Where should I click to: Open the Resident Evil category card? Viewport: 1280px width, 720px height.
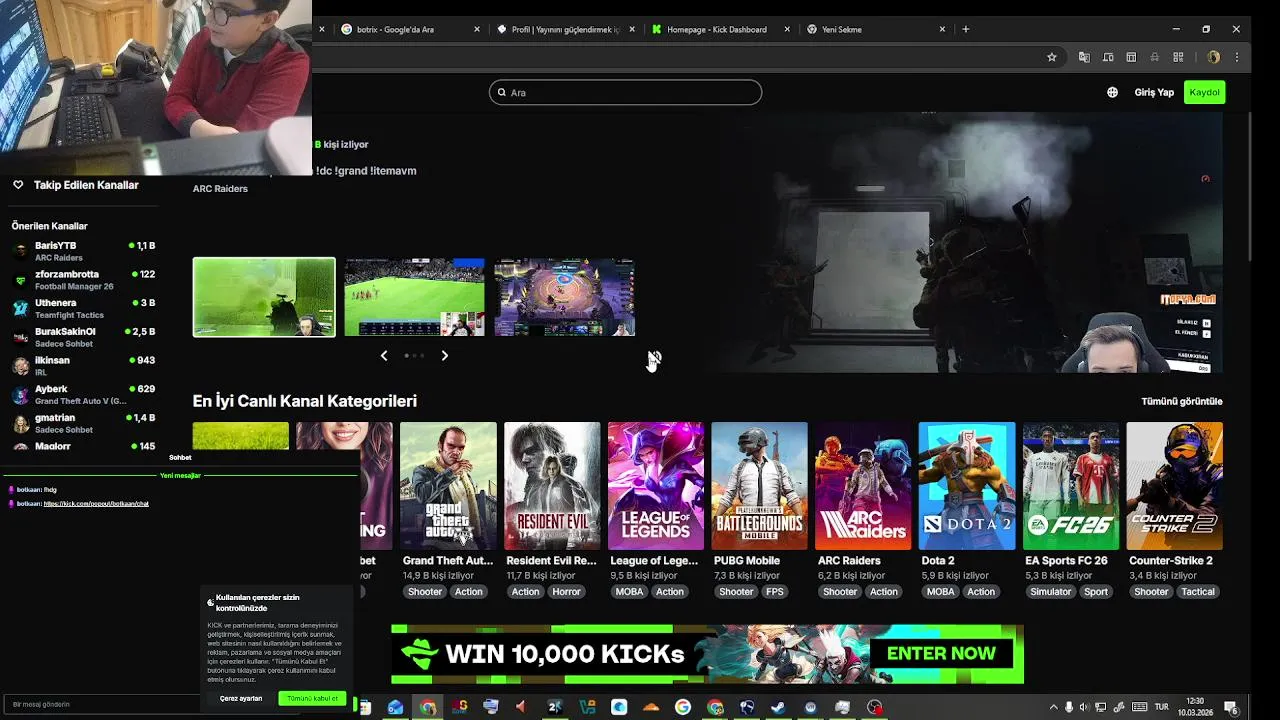click(552, 486)
